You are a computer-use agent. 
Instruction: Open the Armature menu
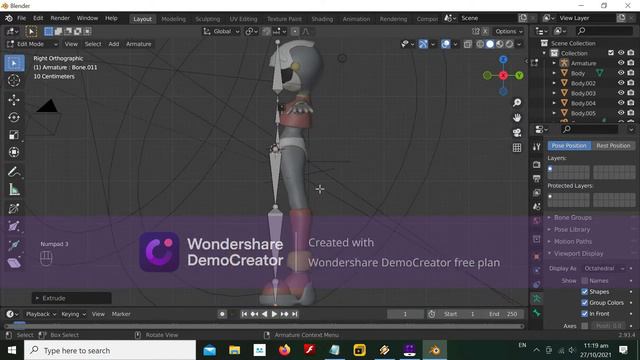[x=138, y=44]
